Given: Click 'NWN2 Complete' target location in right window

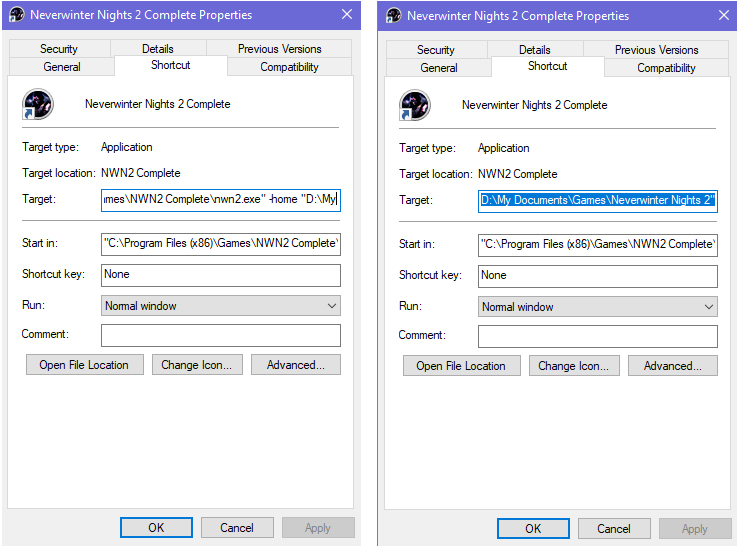Looking at the screenshot, I should coord(517,174).
